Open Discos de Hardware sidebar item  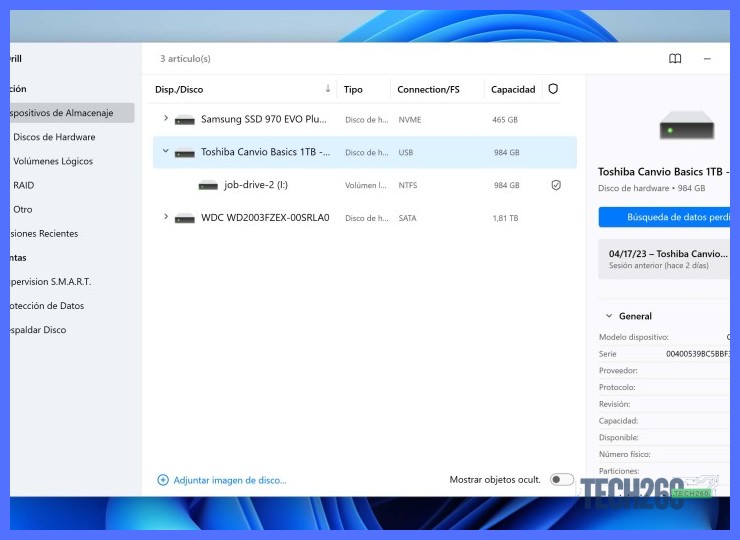(54, 137)
